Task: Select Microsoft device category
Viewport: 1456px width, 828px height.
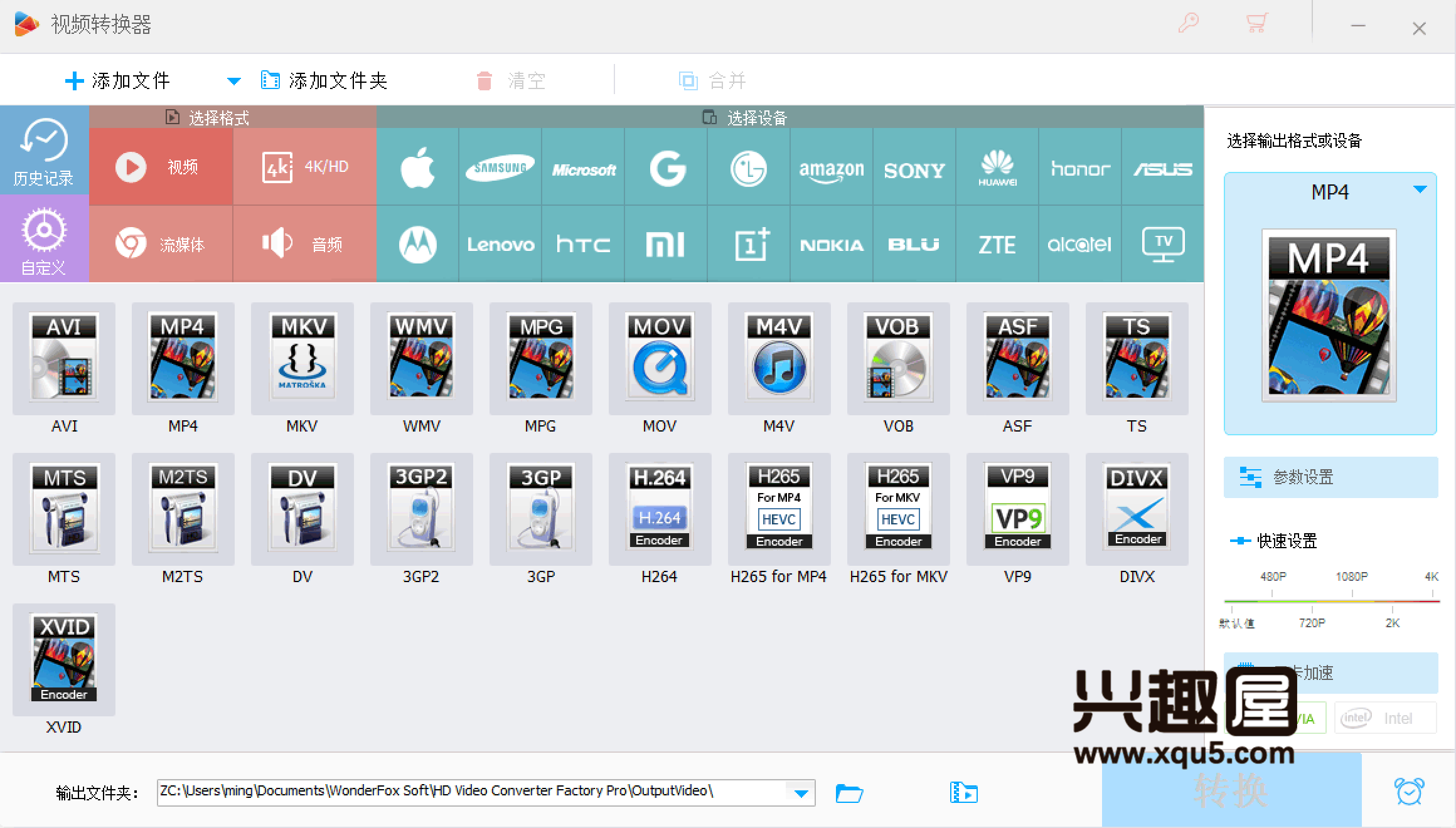Action: 583,167
